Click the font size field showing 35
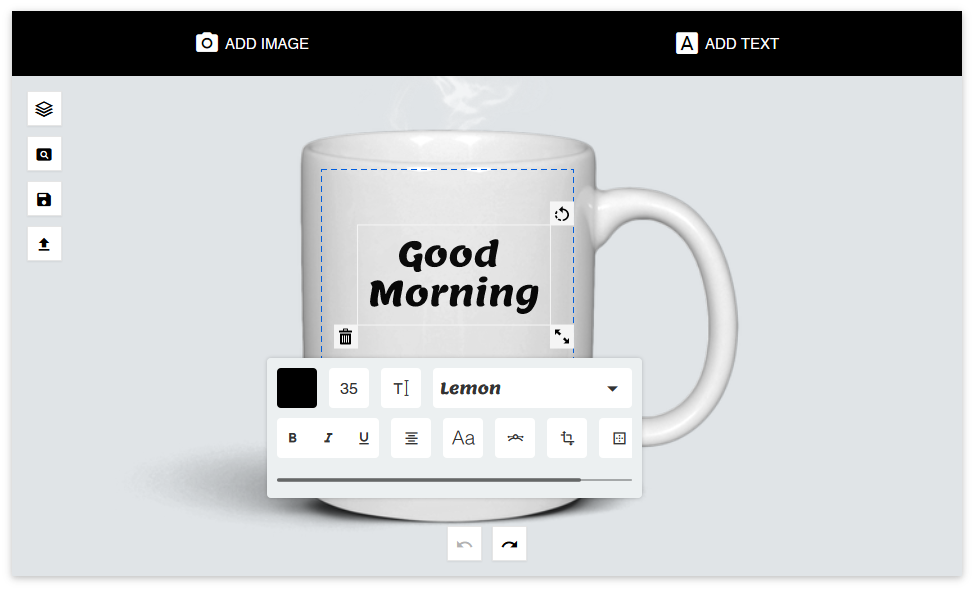This screenshot has height=590, width=975. tap(349, 388)
